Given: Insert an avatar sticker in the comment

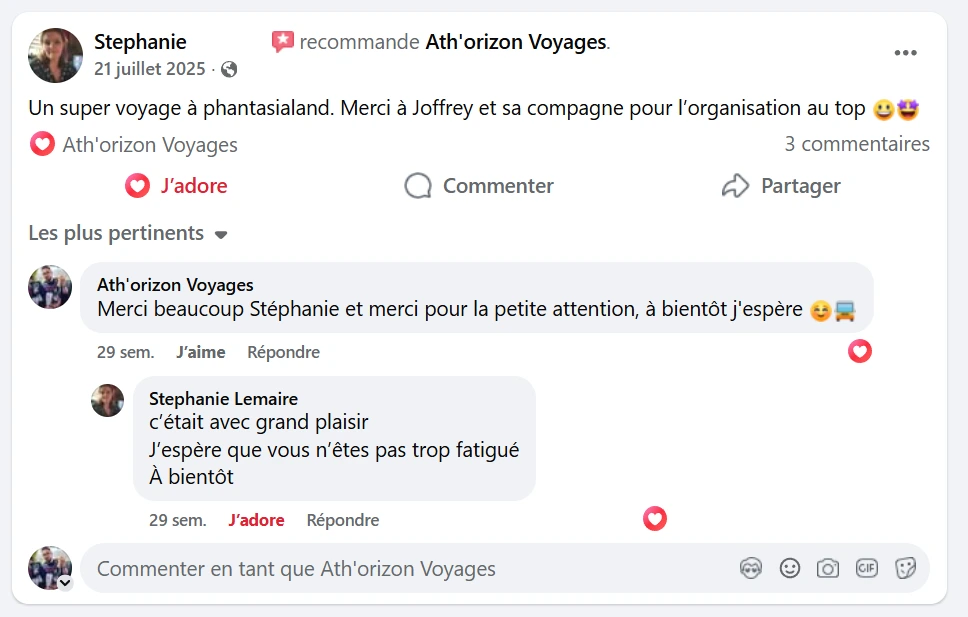Looking at the screenshot, I should point(751,569).
